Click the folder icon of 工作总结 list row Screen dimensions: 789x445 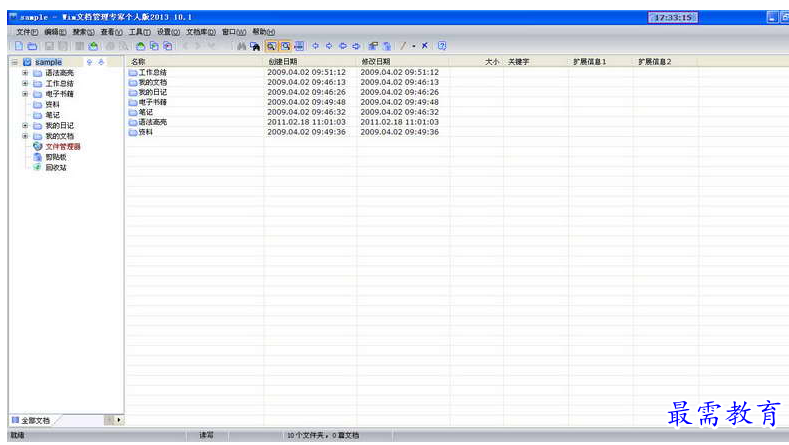(x=133, y=72)
